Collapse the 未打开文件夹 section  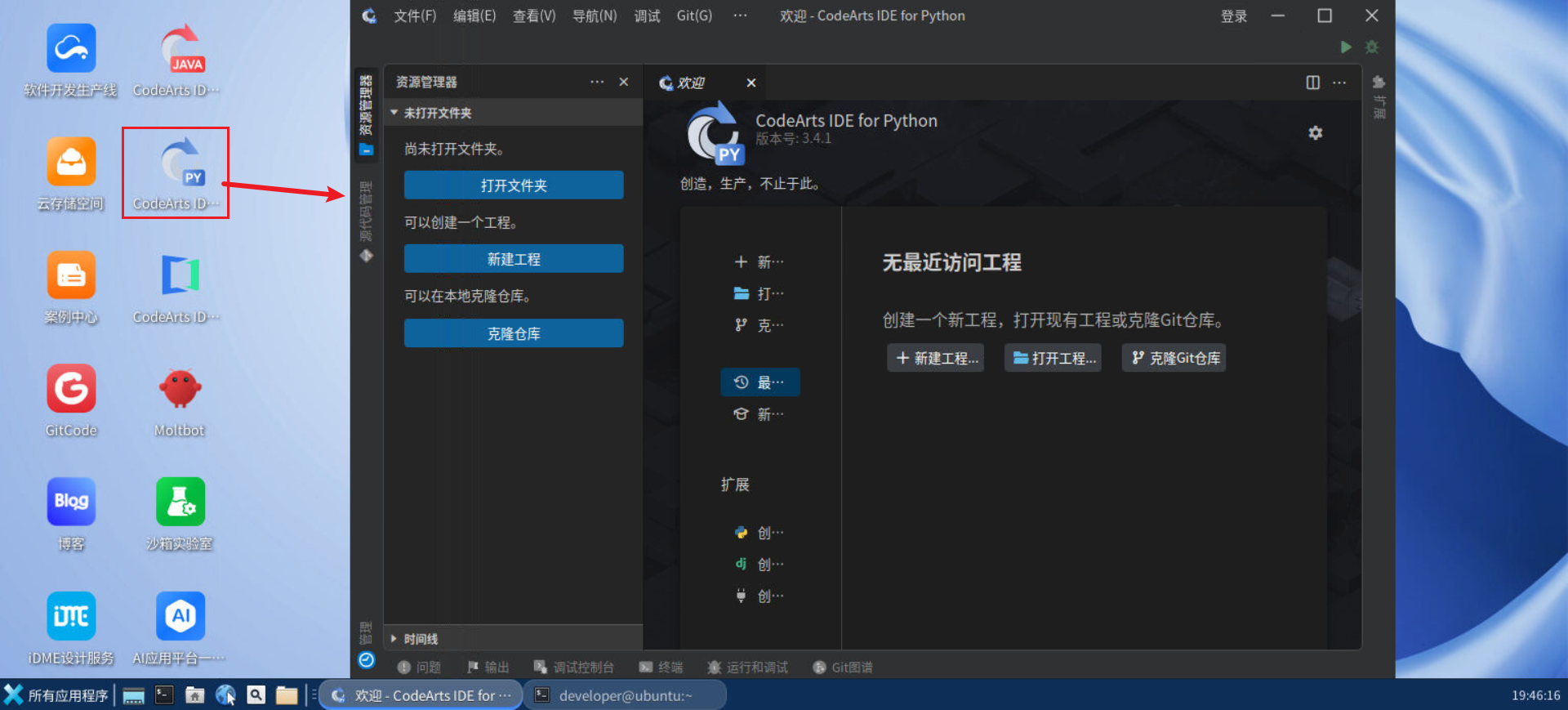coord(513,113)
